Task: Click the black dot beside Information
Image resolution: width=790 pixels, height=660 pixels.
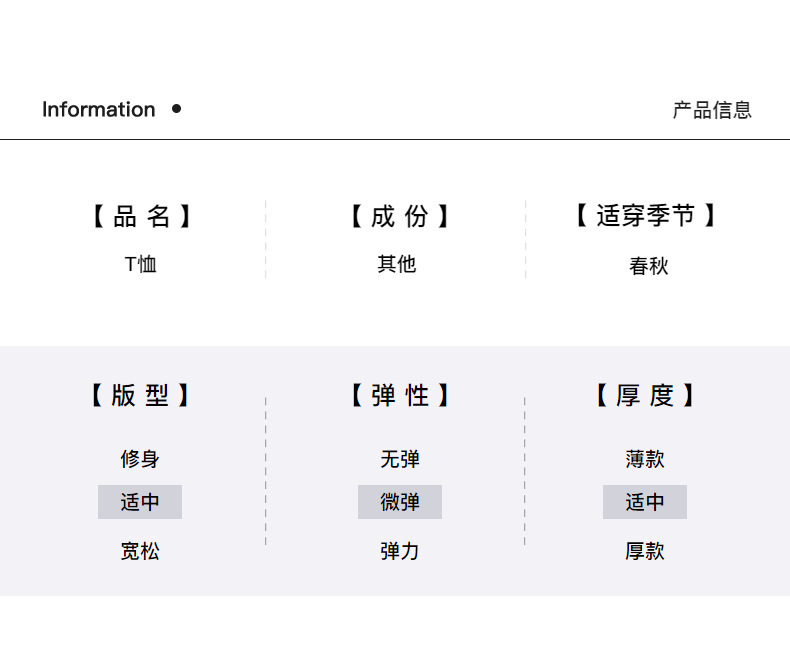Action: (177, 109)
